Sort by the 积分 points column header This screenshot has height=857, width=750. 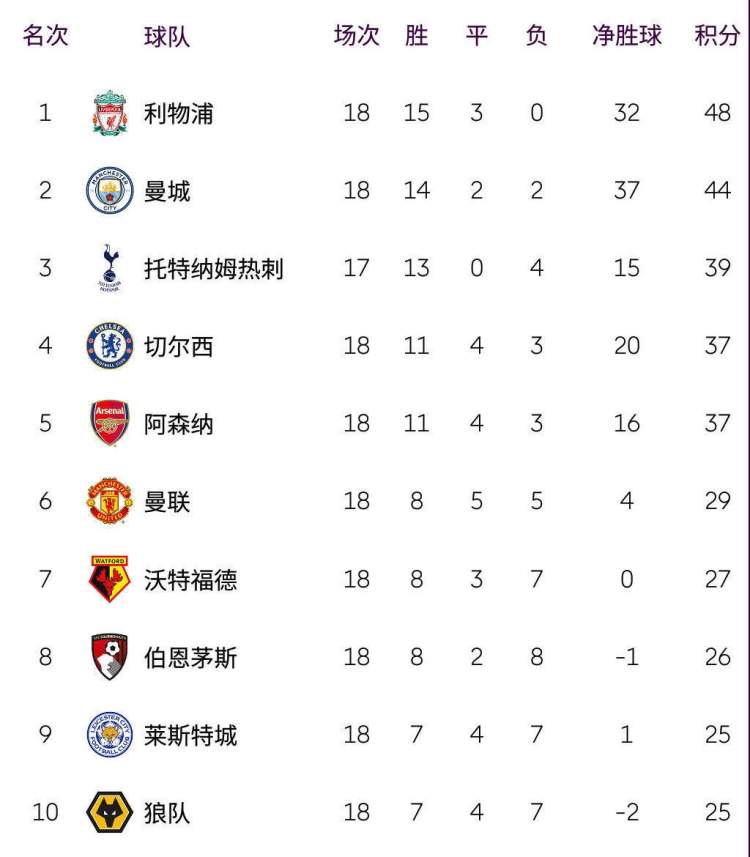pos(717,36)
